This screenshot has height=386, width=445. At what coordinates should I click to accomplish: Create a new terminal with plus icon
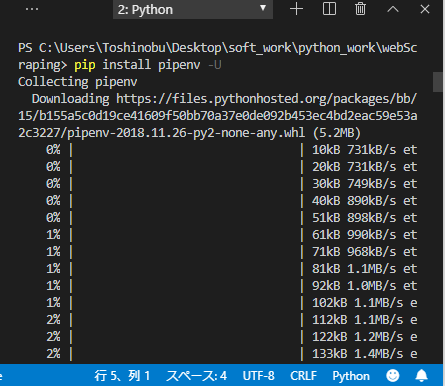[x=296, y=9]
